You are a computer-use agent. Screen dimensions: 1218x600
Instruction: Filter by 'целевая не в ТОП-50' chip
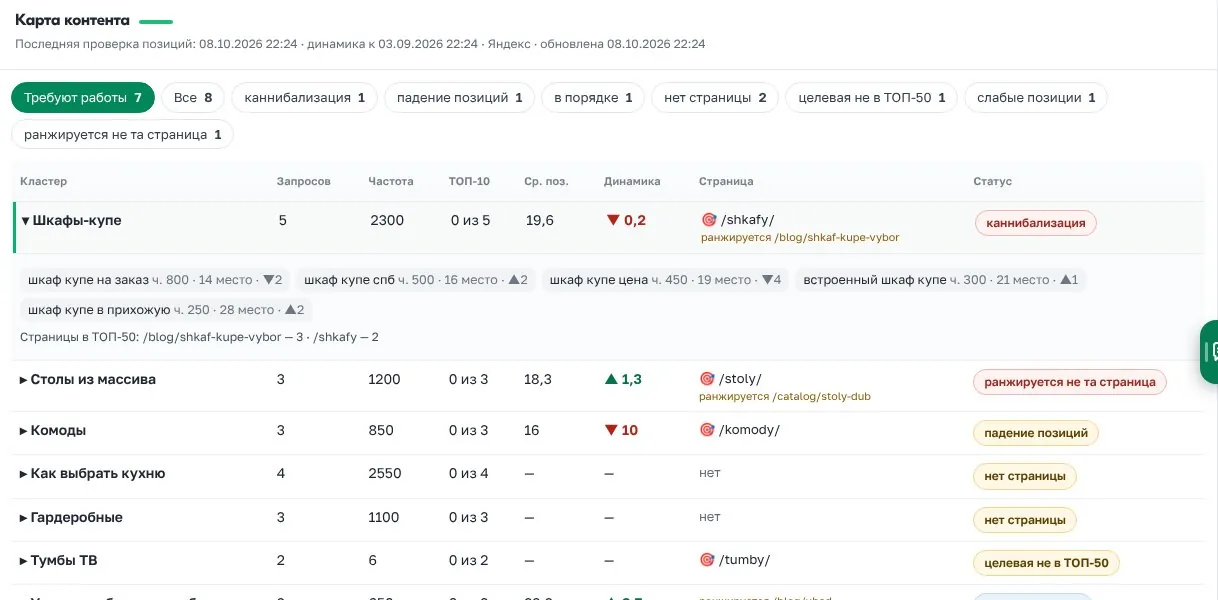pyautogui.click(x=872, y=98)
